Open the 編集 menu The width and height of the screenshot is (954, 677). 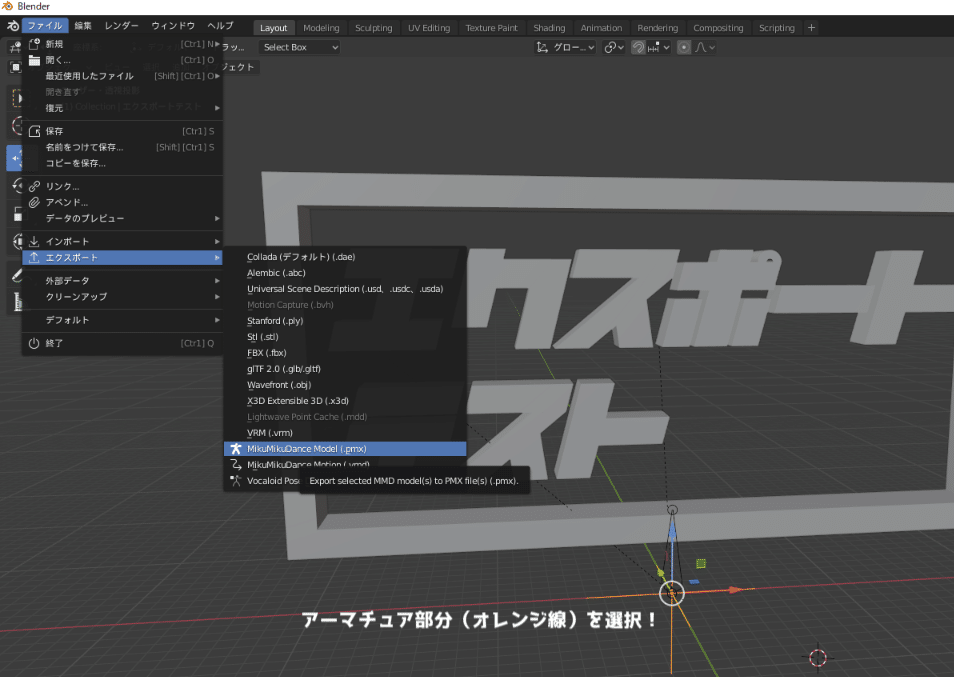pyautogui.click(x=83, y=26)
